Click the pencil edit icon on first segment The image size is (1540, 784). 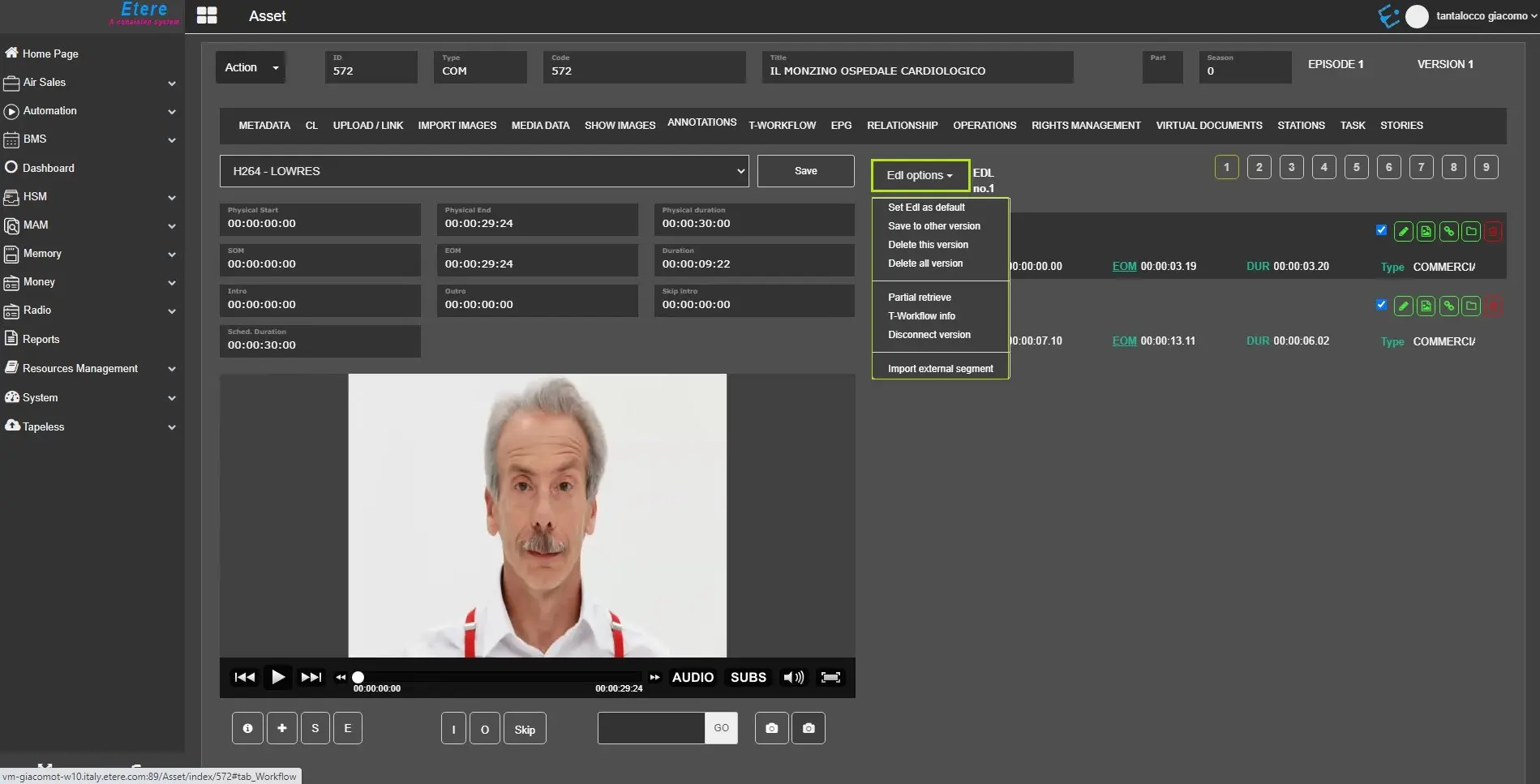[1403, 232]
